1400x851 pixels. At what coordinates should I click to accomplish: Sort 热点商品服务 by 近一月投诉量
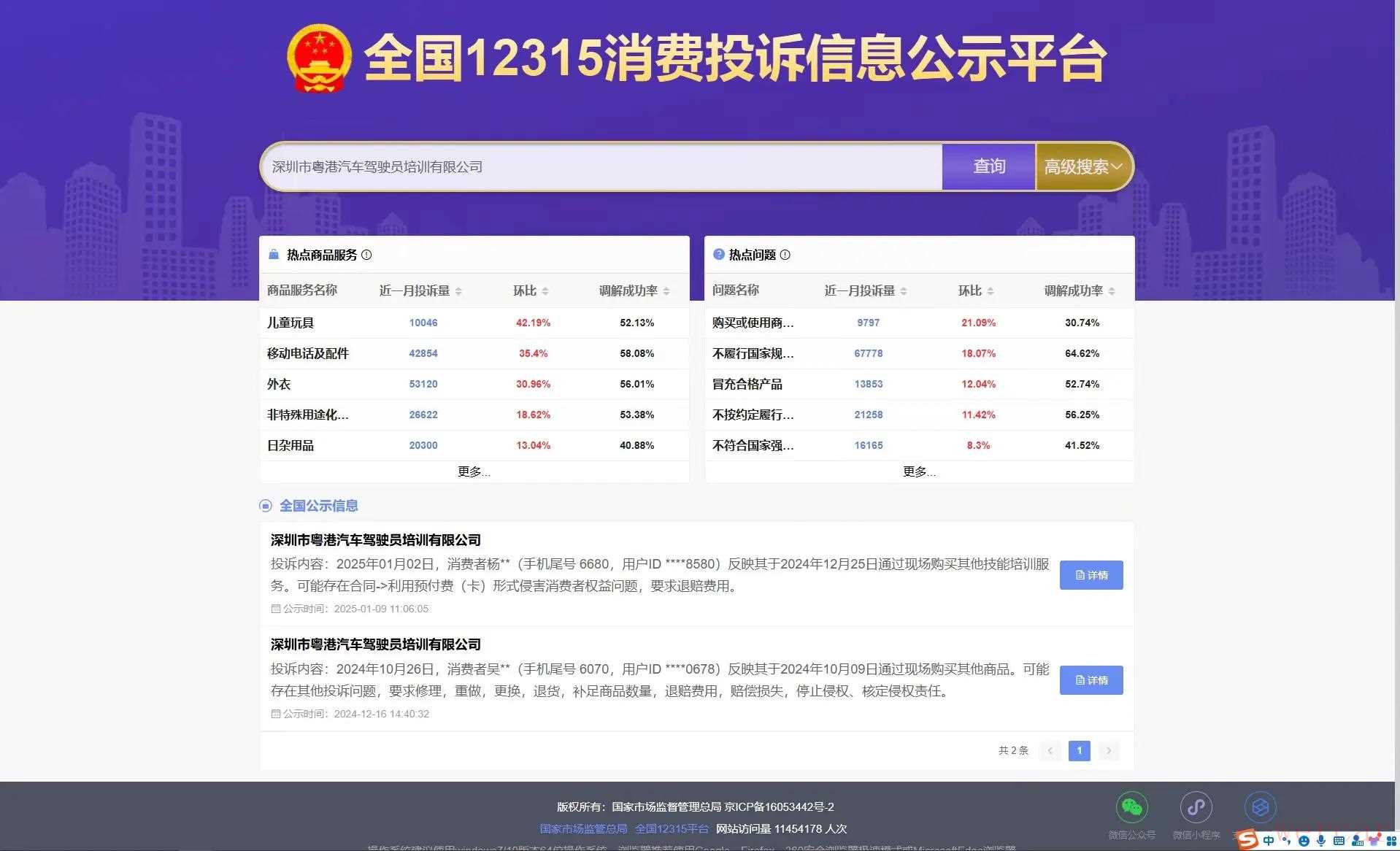pyautogui.click(x=458, y=291)
